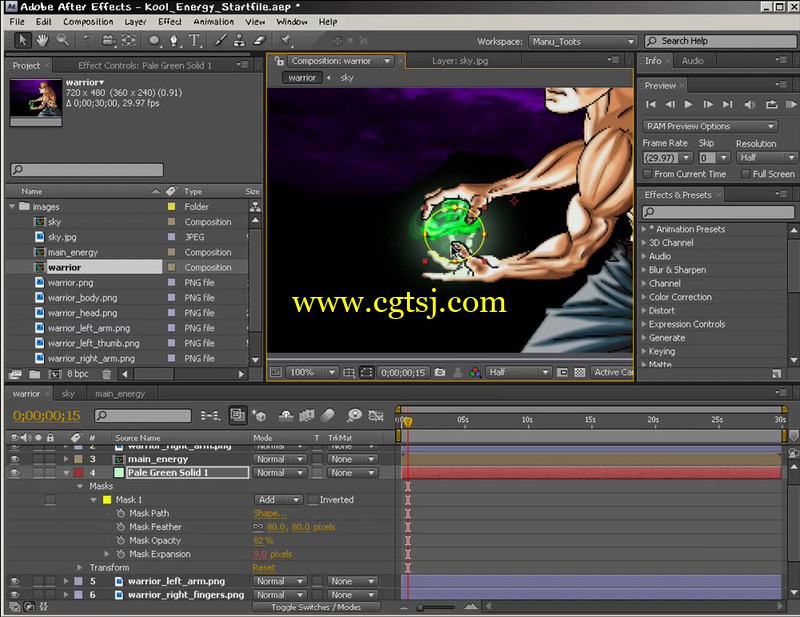Open the Effect menu

click(x=170, y=22)
